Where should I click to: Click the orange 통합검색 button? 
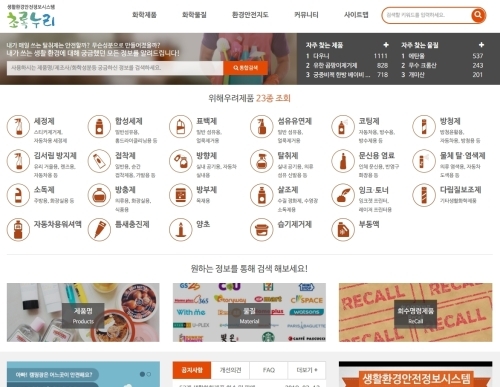(x=245, y=68)
